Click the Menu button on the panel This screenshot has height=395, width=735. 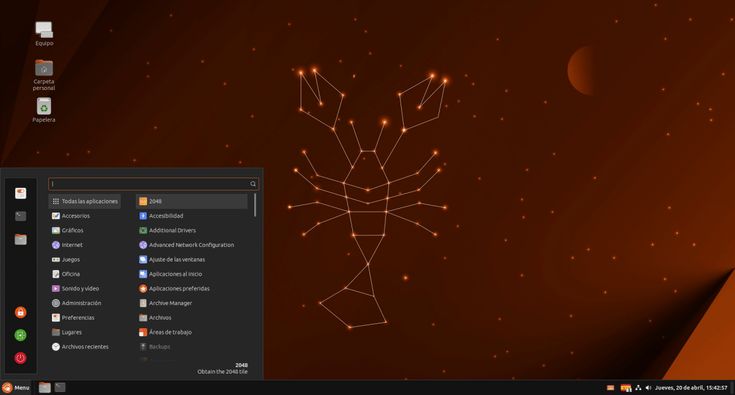(15, 388)
